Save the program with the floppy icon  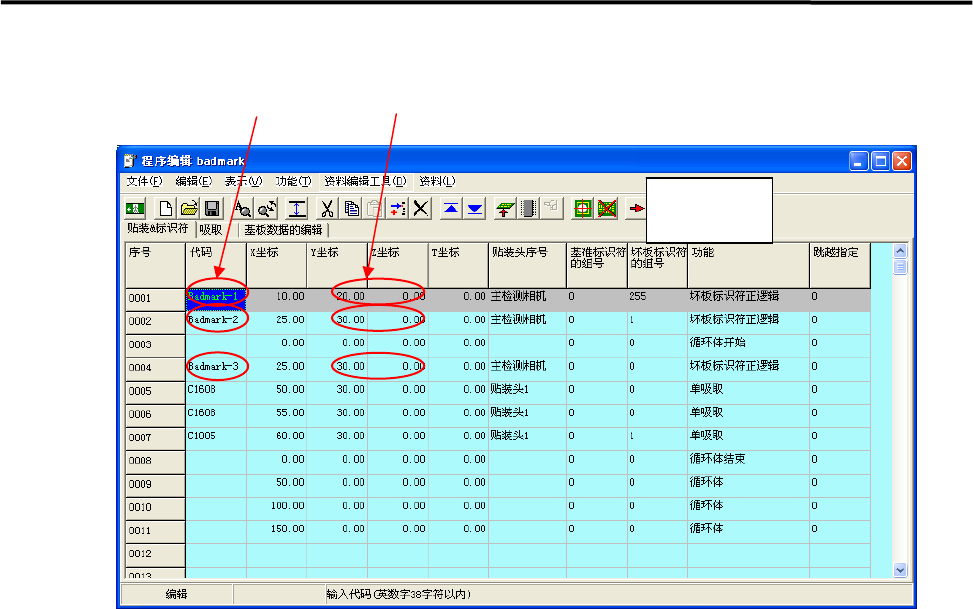(x=211, y=208)
